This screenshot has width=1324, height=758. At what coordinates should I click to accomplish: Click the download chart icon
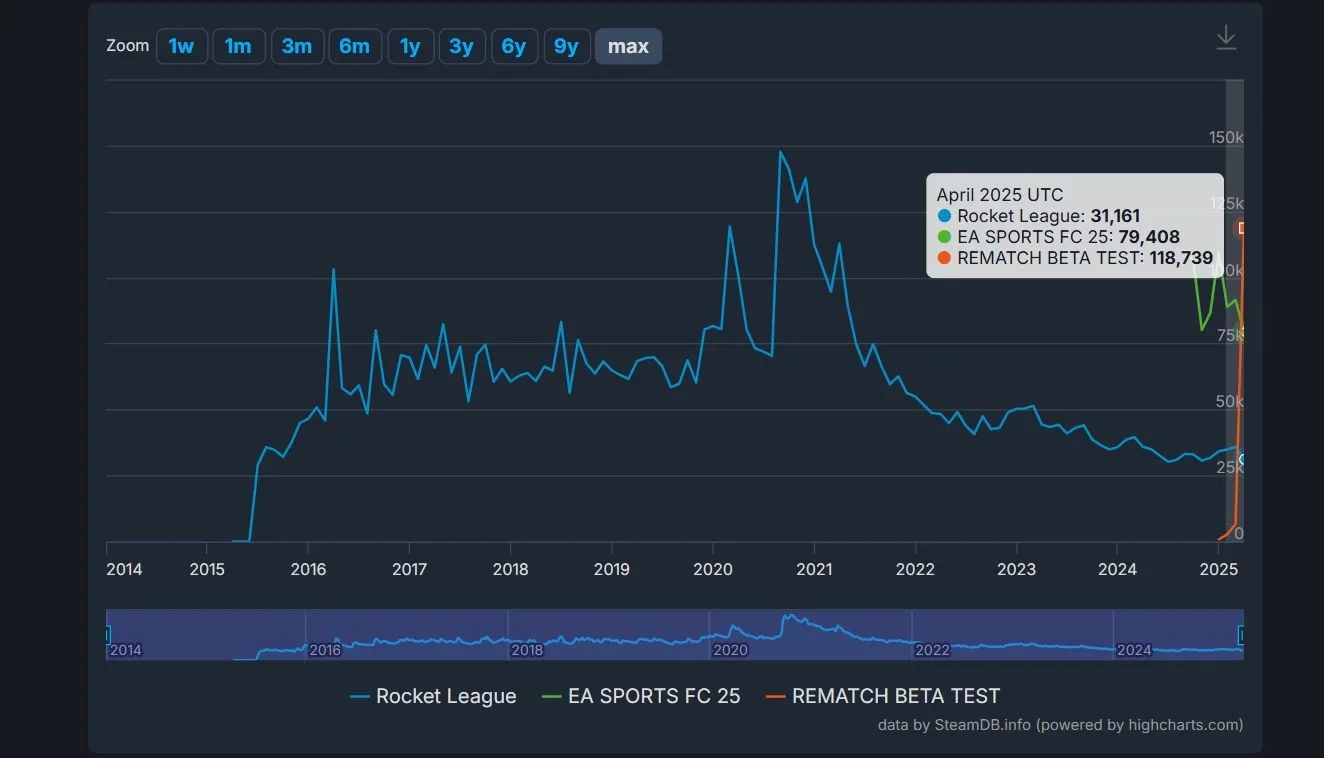coord(1226,39)
